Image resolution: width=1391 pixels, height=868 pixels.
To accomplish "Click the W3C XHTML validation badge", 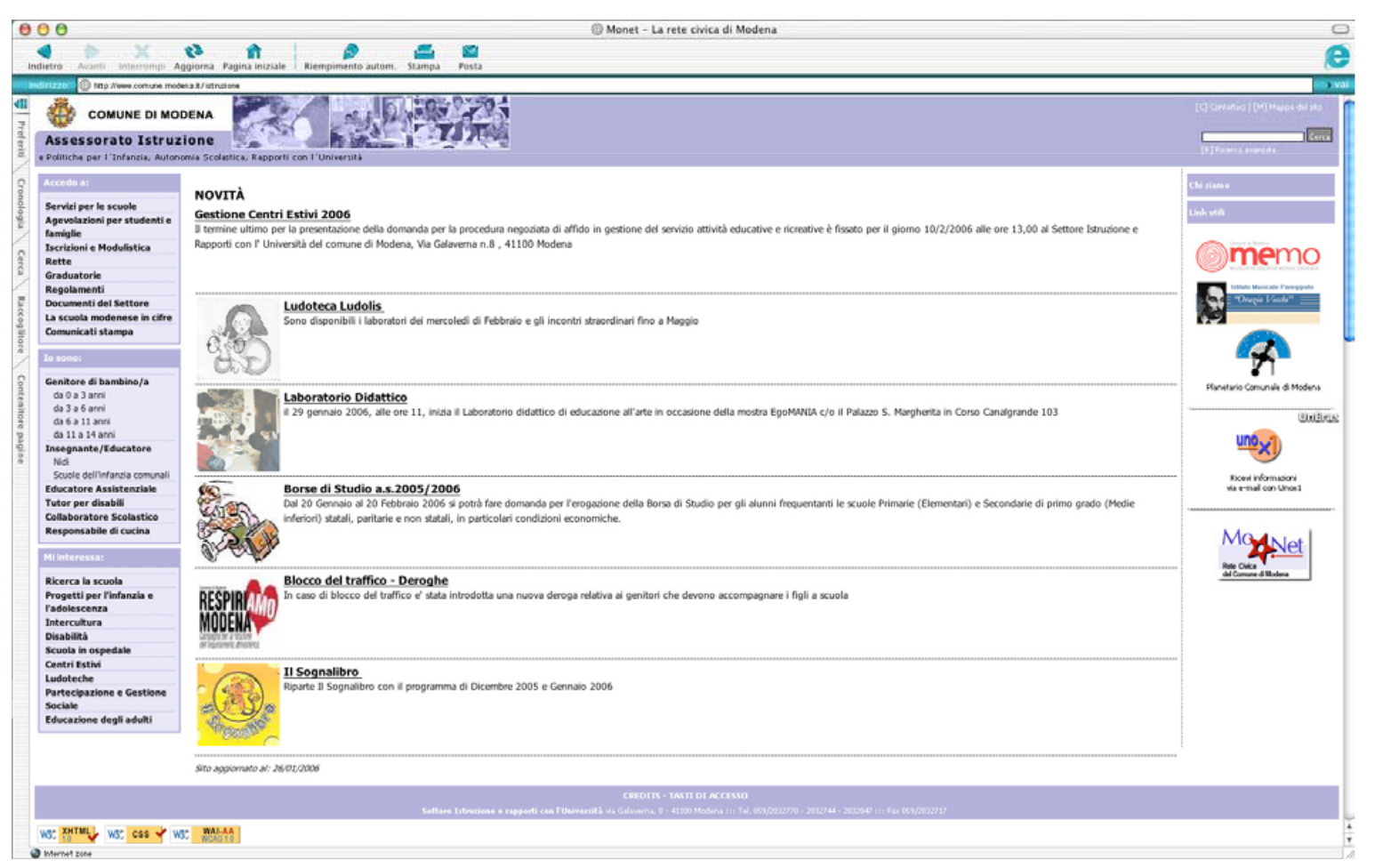I will [x=68, y=834].
